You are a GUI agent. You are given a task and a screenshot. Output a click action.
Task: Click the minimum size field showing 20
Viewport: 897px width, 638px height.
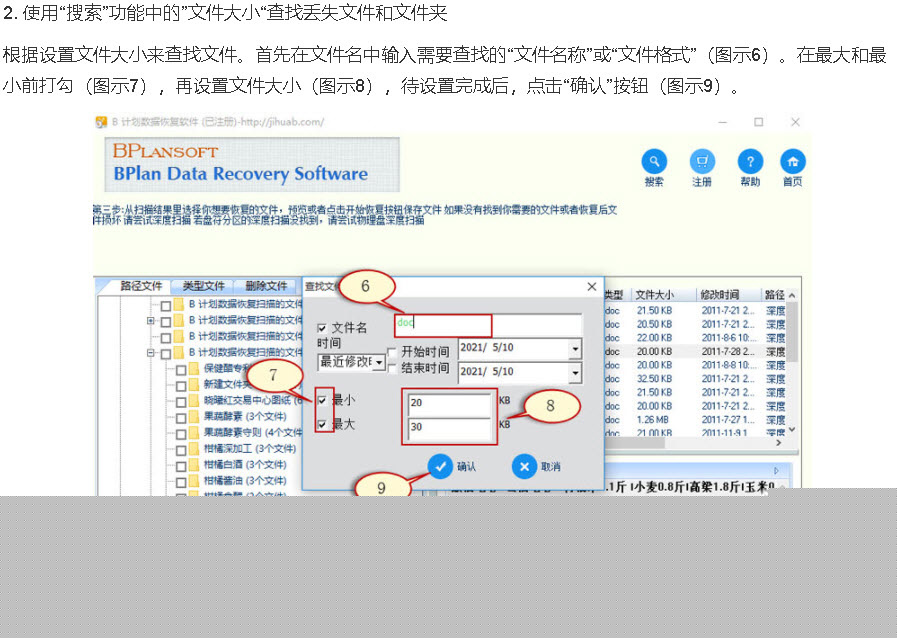coord(450,403)
